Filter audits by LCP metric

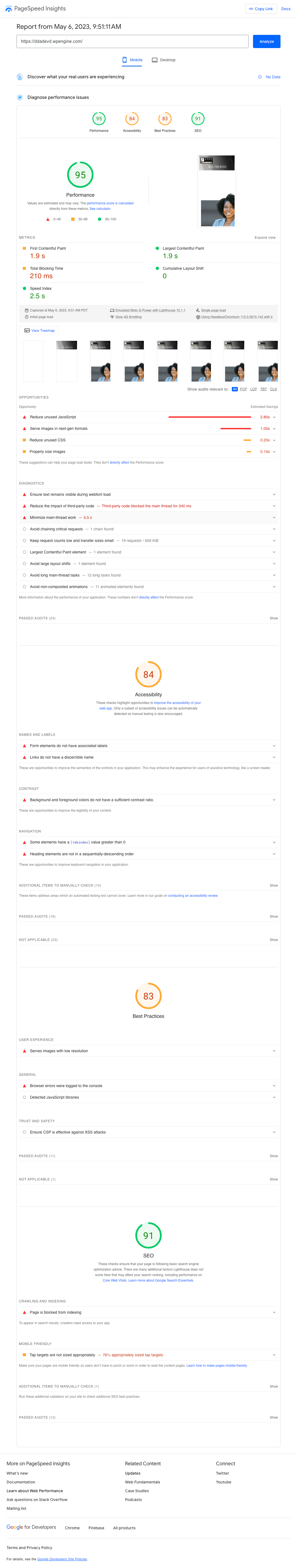click(254, 389)
